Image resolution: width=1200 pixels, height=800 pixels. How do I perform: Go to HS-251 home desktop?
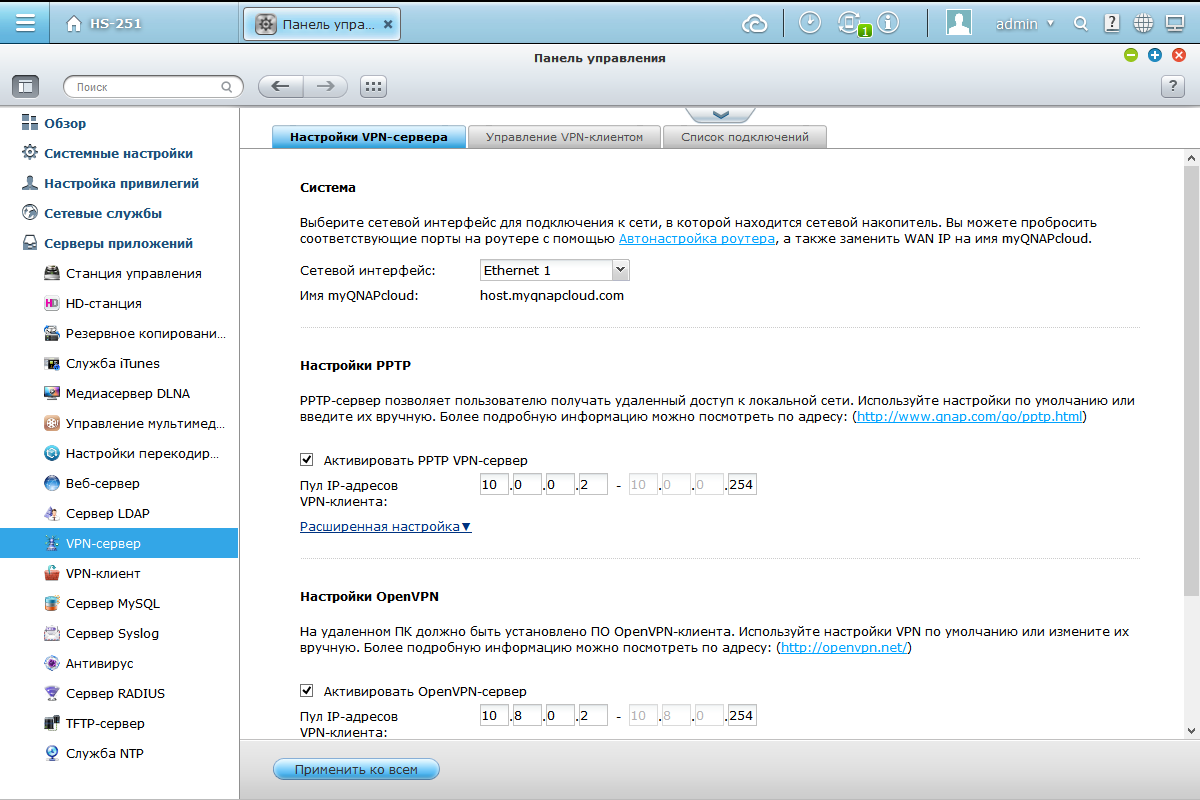tap(105, 23)
